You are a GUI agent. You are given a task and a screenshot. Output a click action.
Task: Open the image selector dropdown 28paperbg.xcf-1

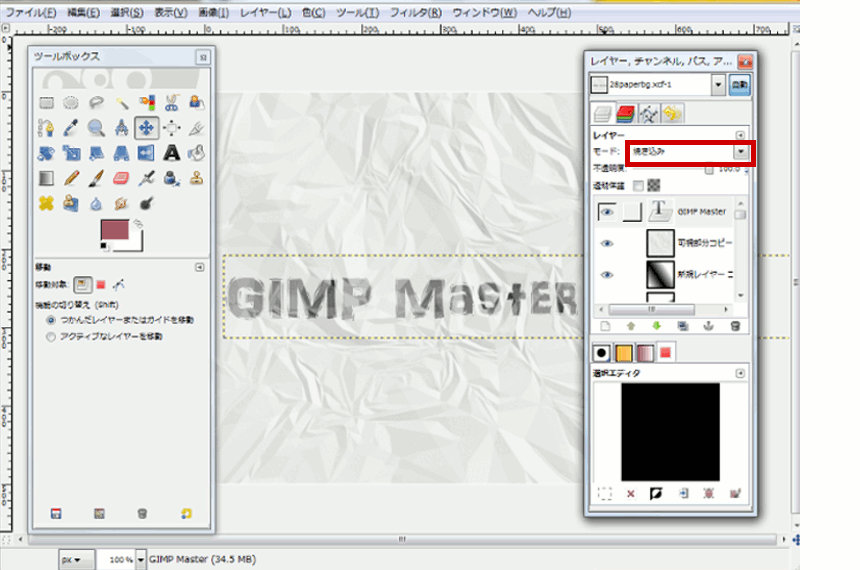pos(718,85)
